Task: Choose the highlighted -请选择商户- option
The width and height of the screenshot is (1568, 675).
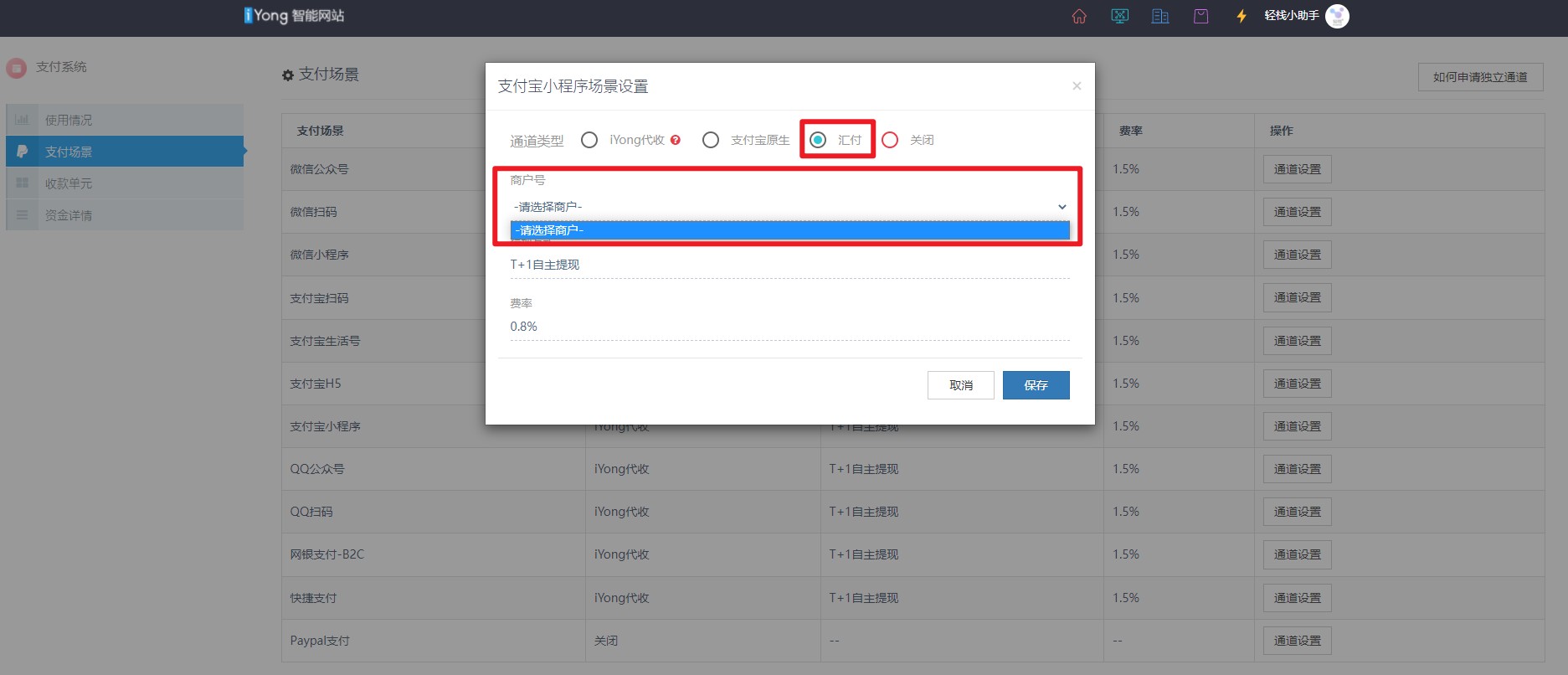Action: point(789,230)
